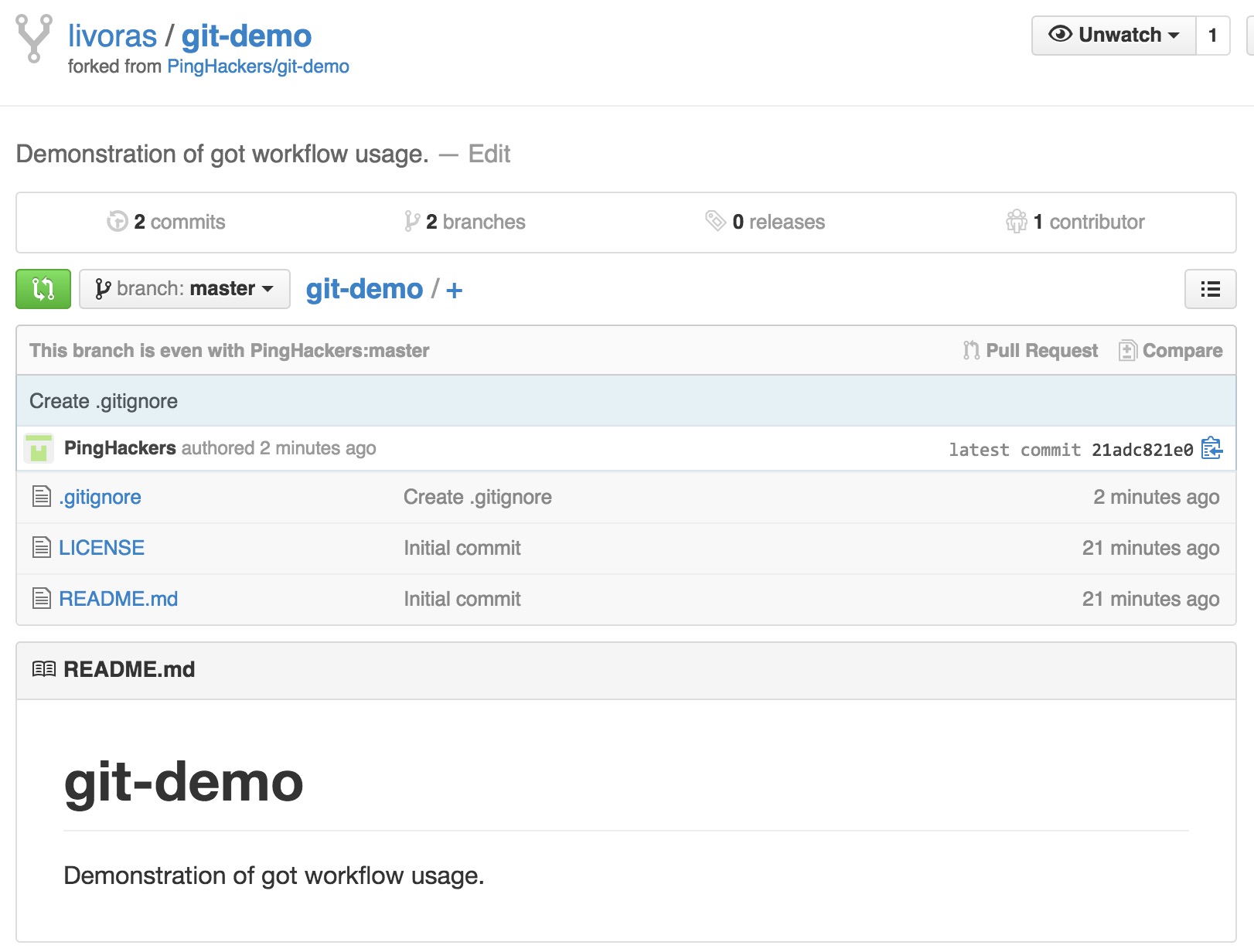Copy the commit SHA with clipboard icon
This screenshot has width=1254, height=952.
point(1211,448)
